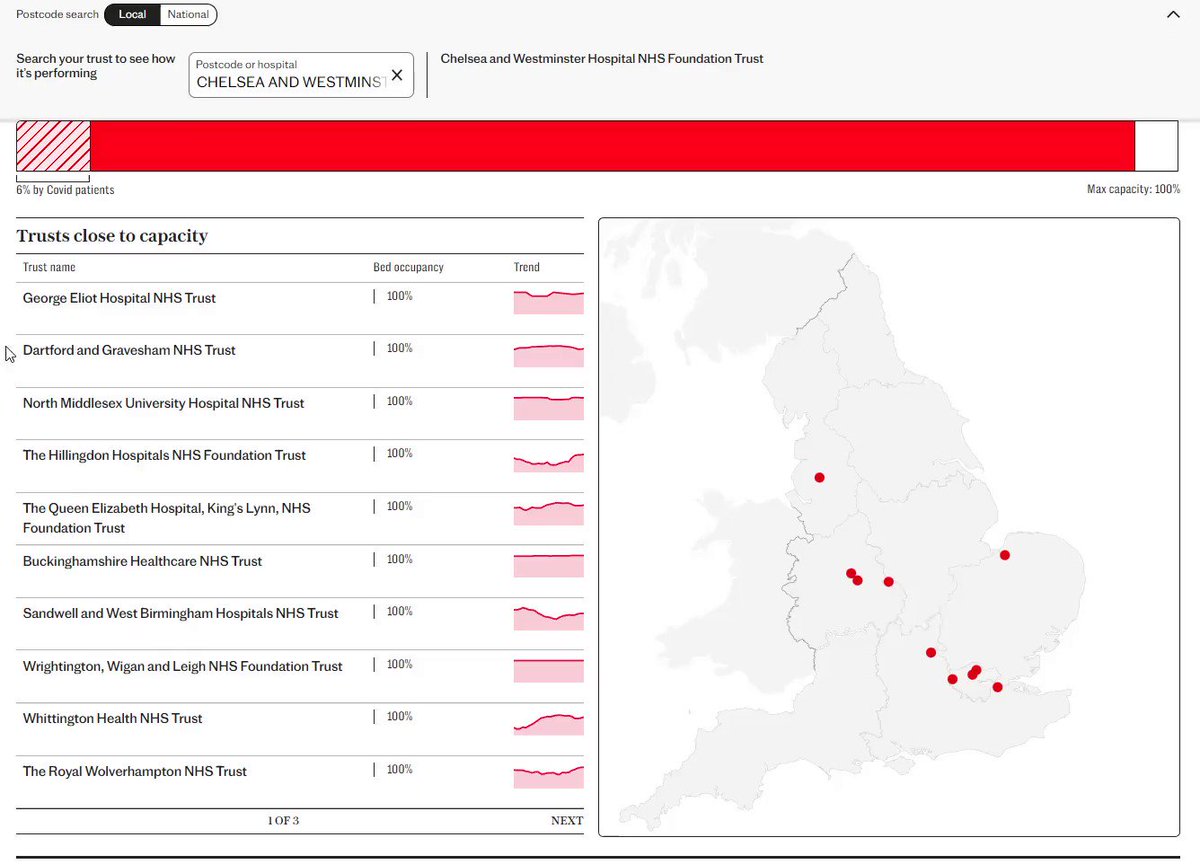The width and height of the screenshot is (1200, 864).
Task: Select the Buckinghamshire red dot on the map
Action: click(x=931, y=653)
